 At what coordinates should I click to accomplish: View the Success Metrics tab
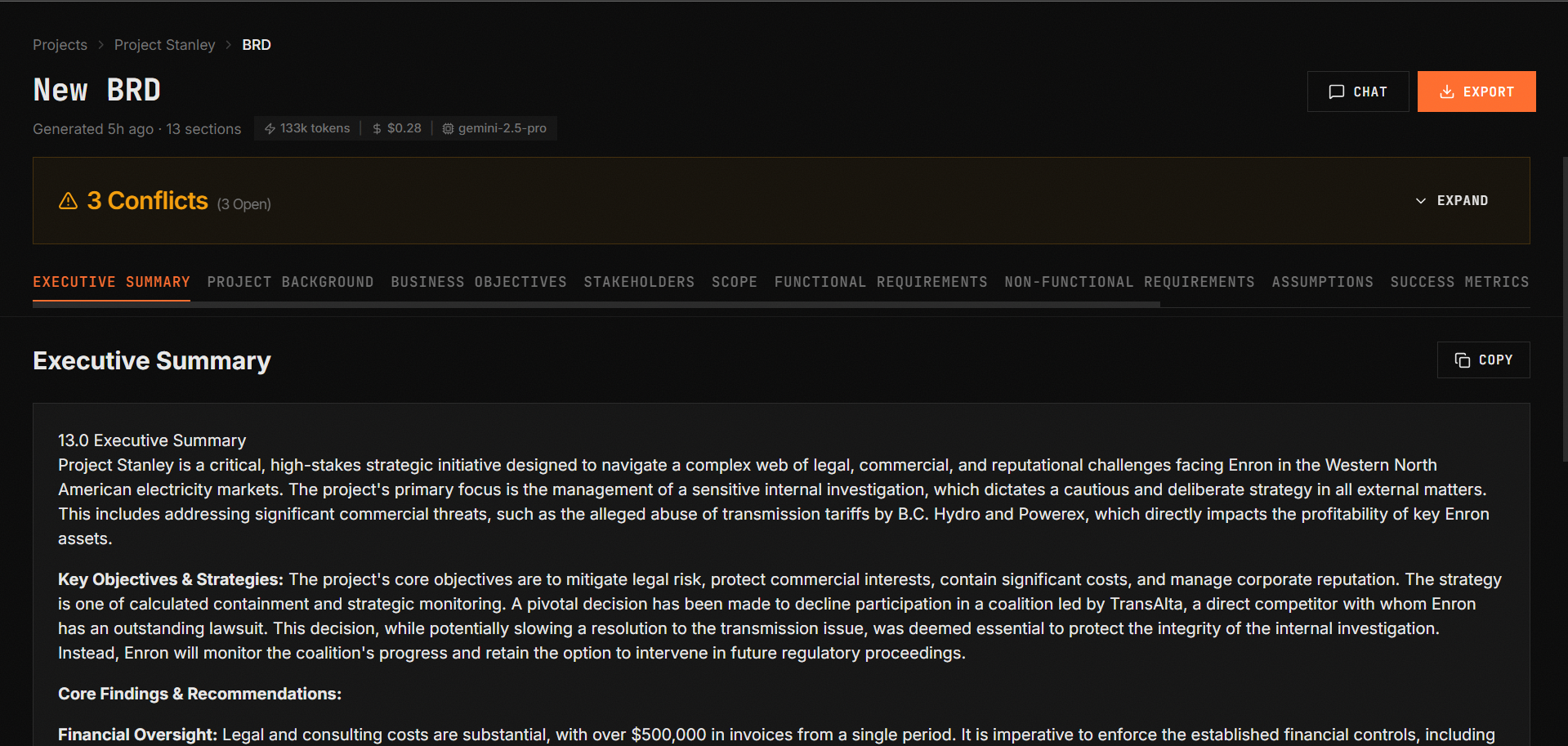pyautogui.click(x=1459, y=282)
